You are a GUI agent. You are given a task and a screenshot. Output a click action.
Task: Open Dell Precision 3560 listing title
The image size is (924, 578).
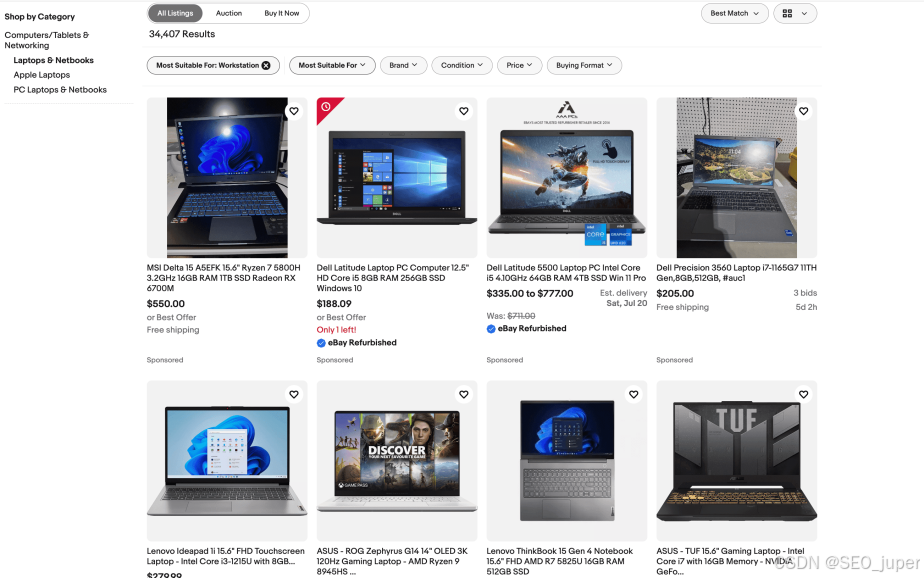(737, 273)
